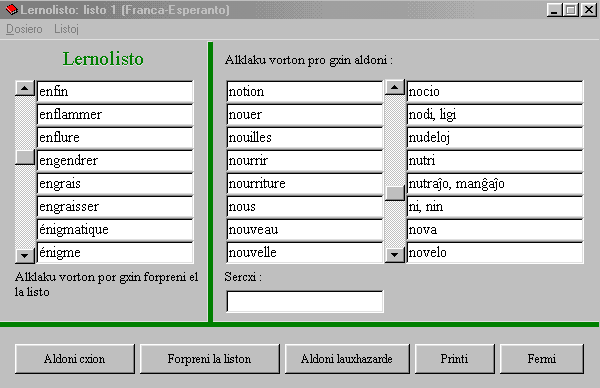Select 'énigmatique' in the Lernolisto list
Viewport: 600px width, 388px height.
(115, 229)
